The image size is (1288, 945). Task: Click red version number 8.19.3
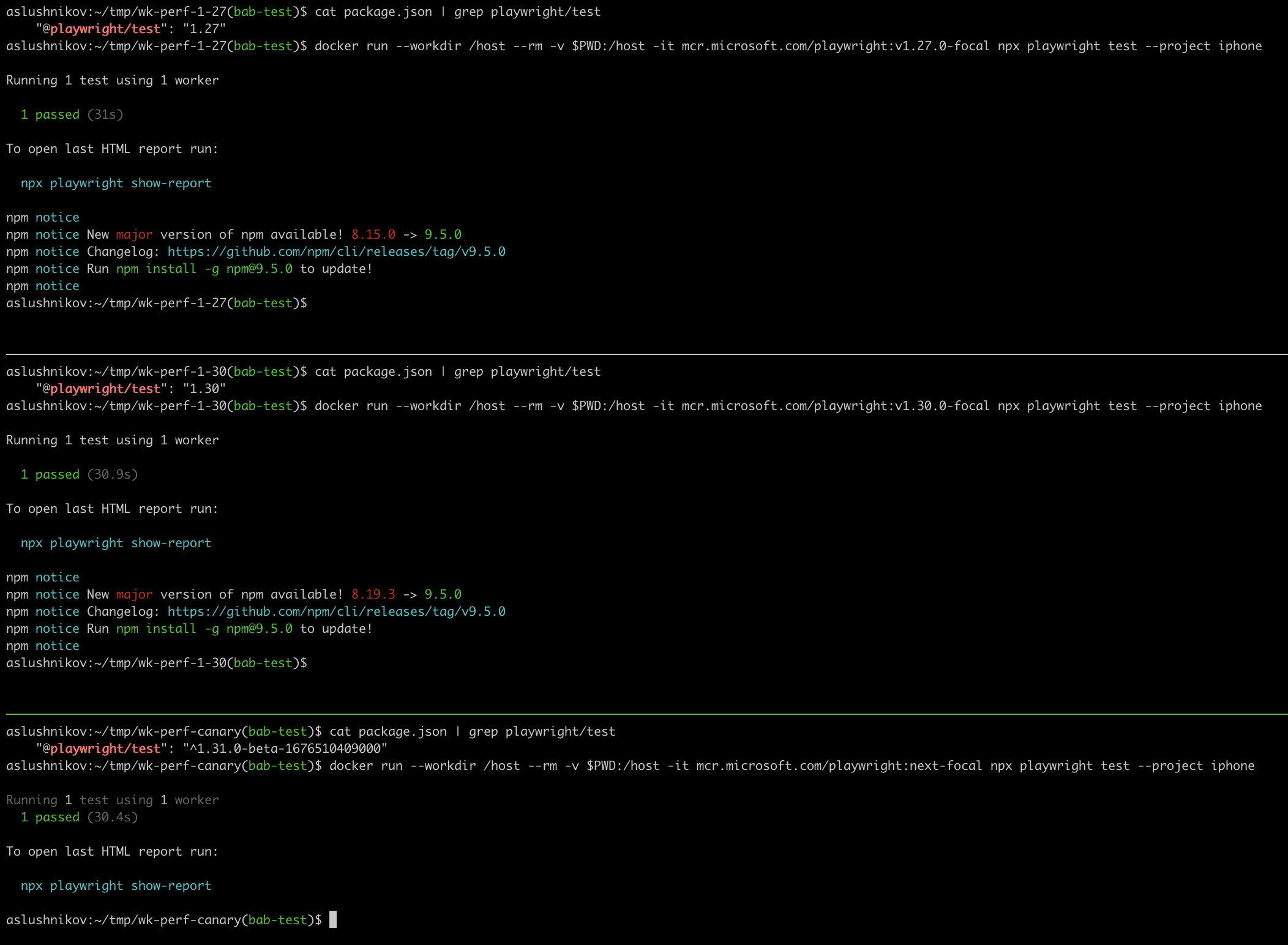373,594
